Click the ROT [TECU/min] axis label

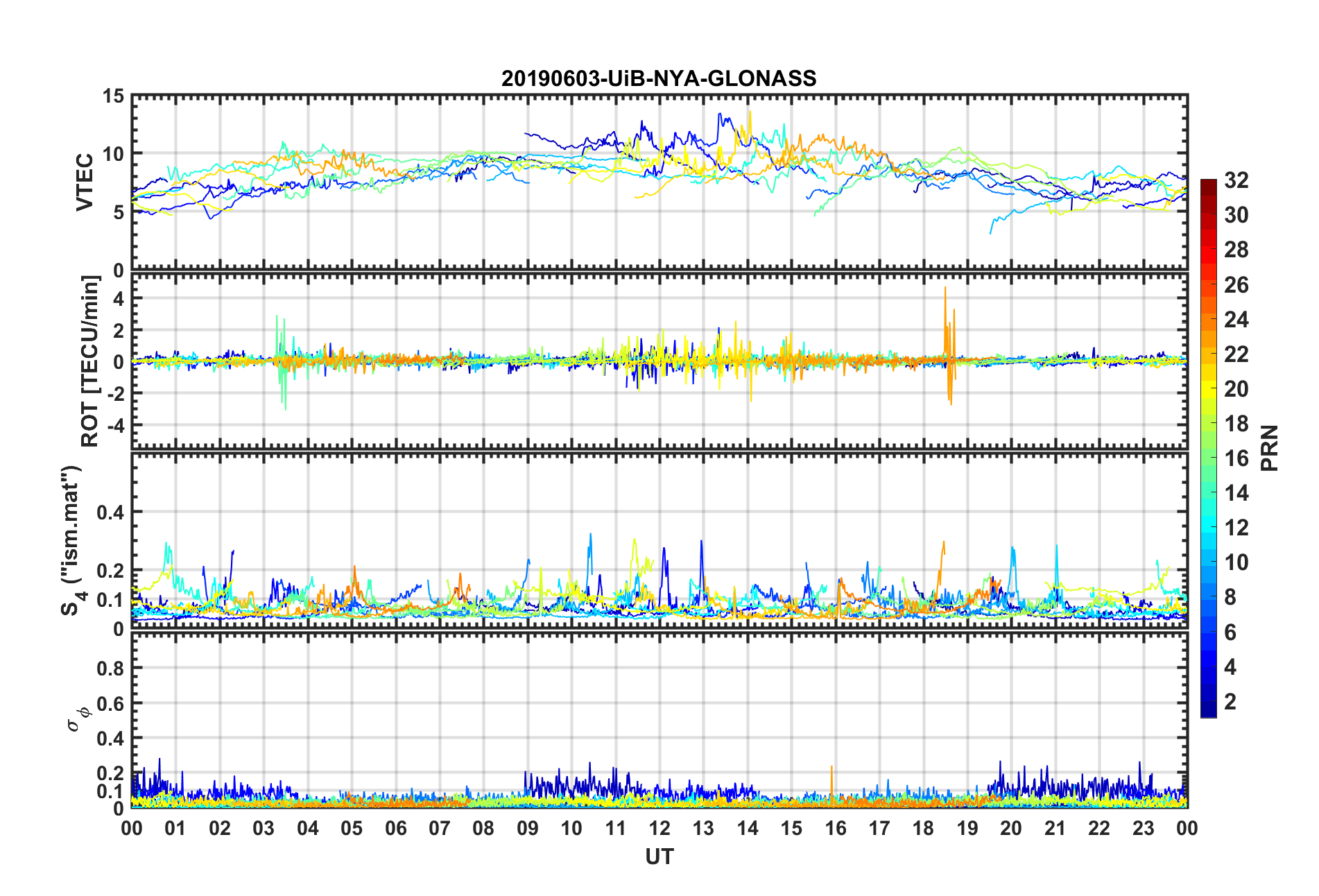coord(90,361)
